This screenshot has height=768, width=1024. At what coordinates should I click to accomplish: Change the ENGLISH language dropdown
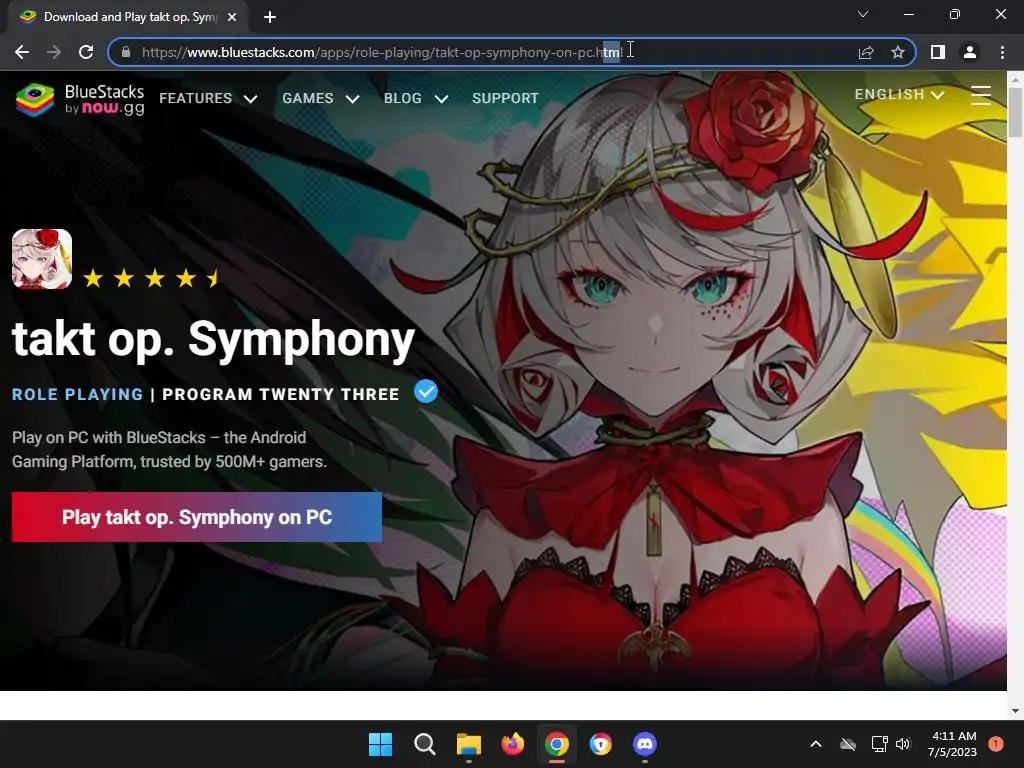coord(899,94)
